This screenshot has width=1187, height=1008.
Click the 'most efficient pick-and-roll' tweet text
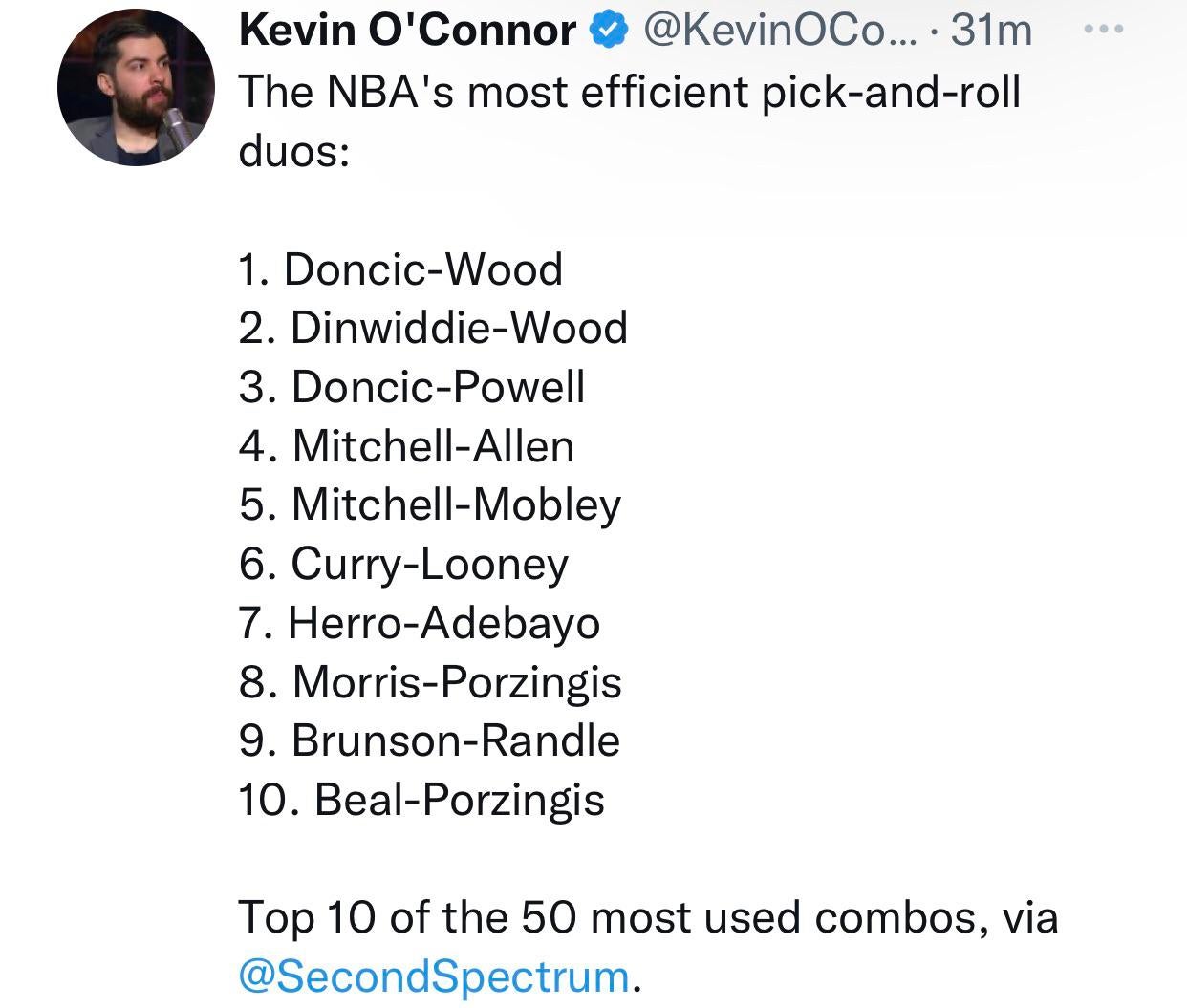click(x=629, y=92)
